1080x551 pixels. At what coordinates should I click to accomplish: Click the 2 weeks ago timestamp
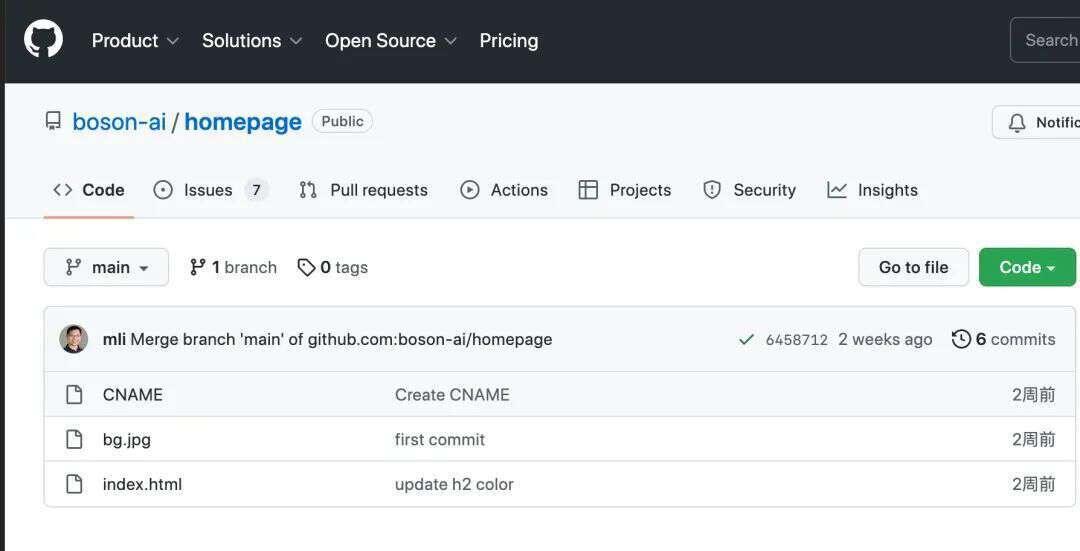coord(885,340)
